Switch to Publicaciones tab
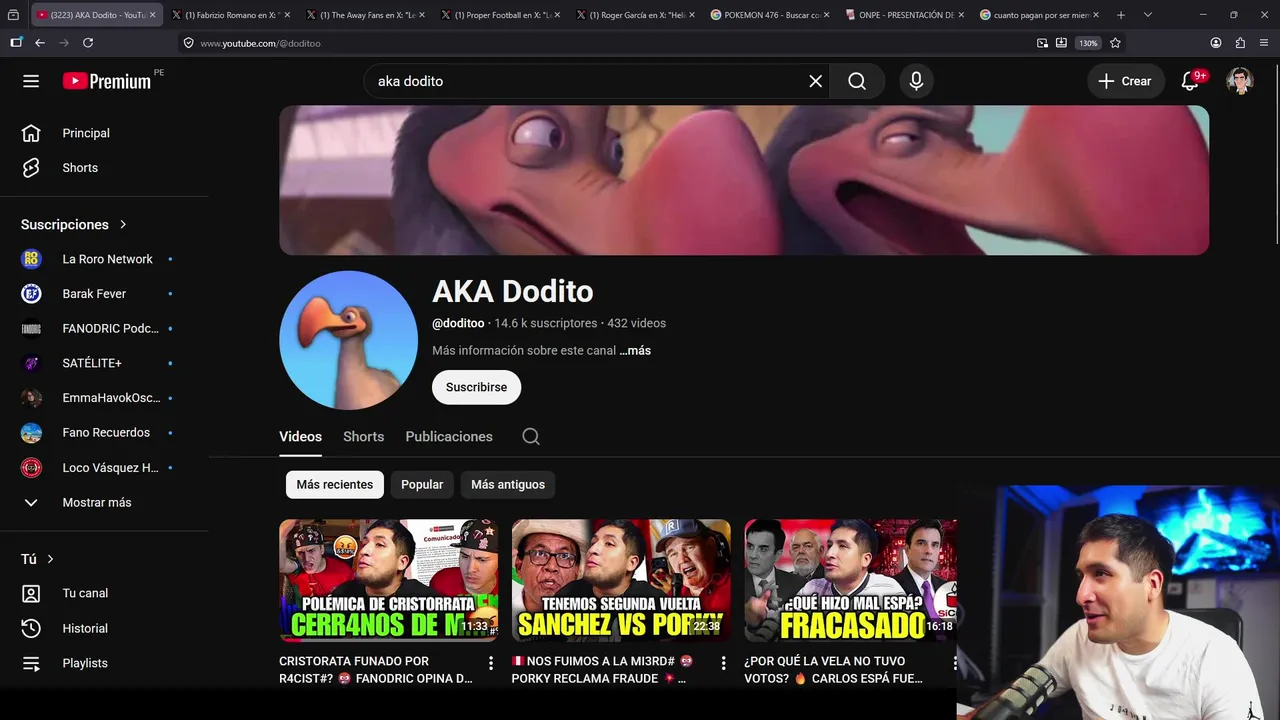The image size is (1280, 720). [449, 437]
